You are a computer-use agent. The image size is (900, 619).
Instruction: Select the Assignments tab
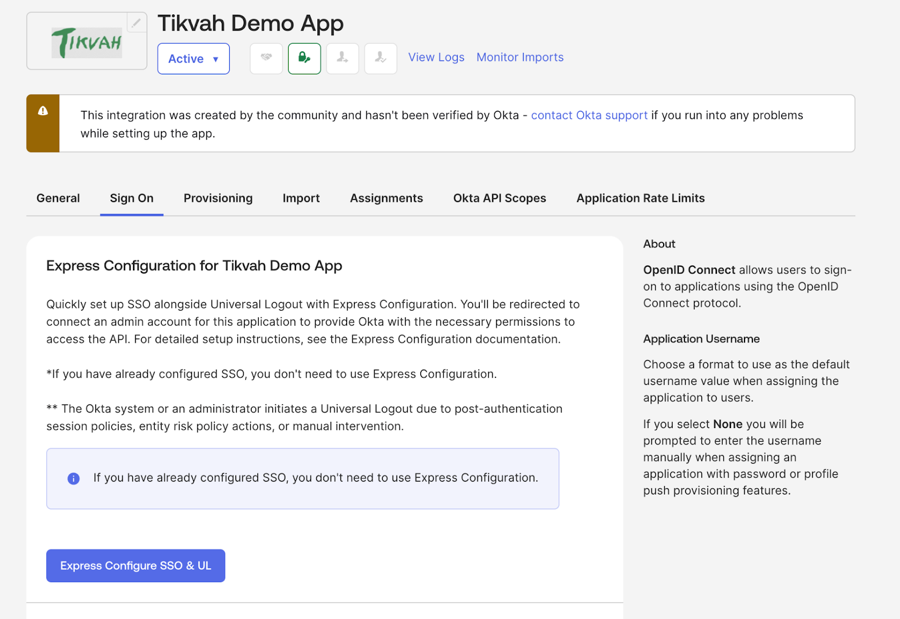[386, 198]
